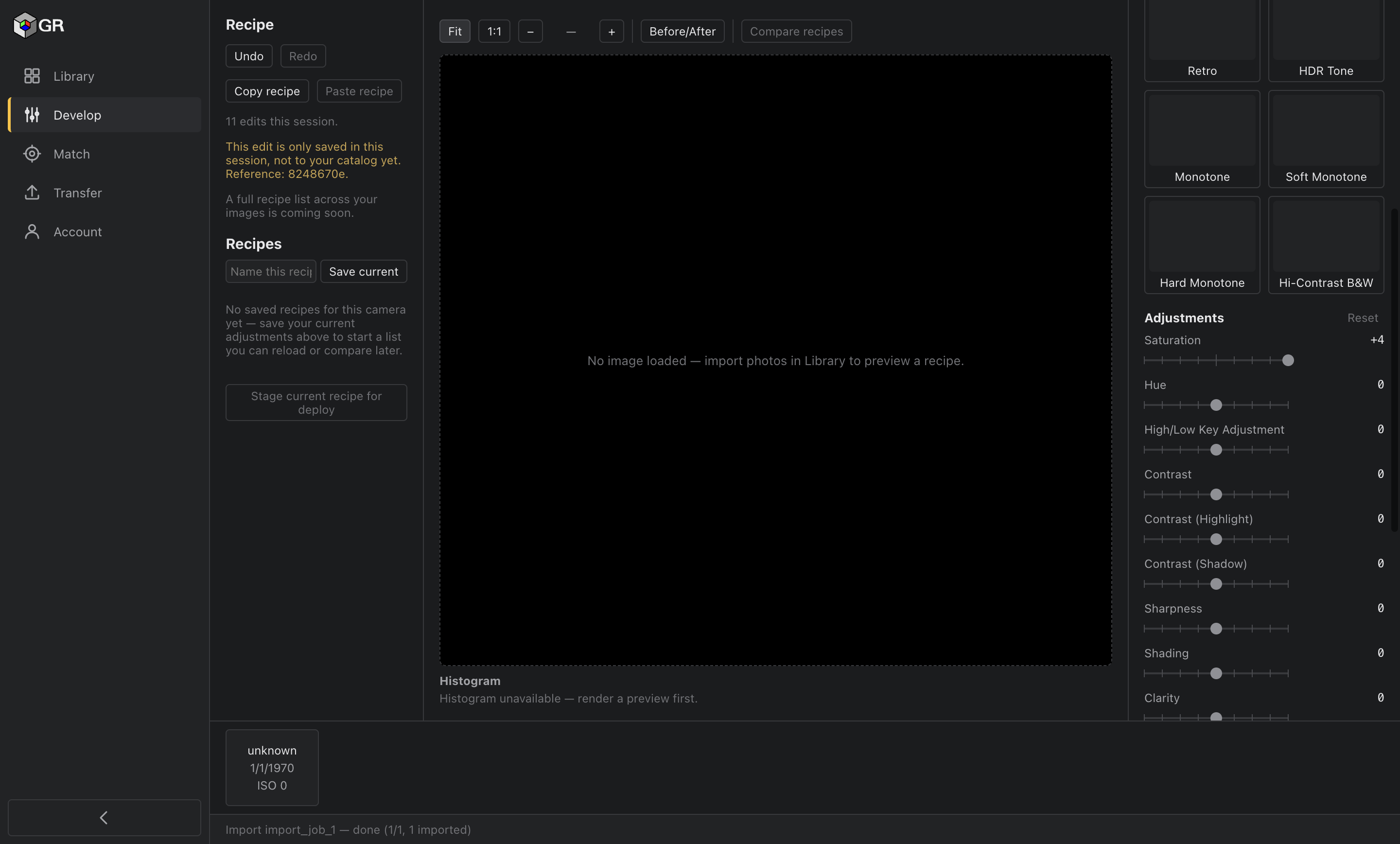Select Develop in the sidebar

coord(105,115)
